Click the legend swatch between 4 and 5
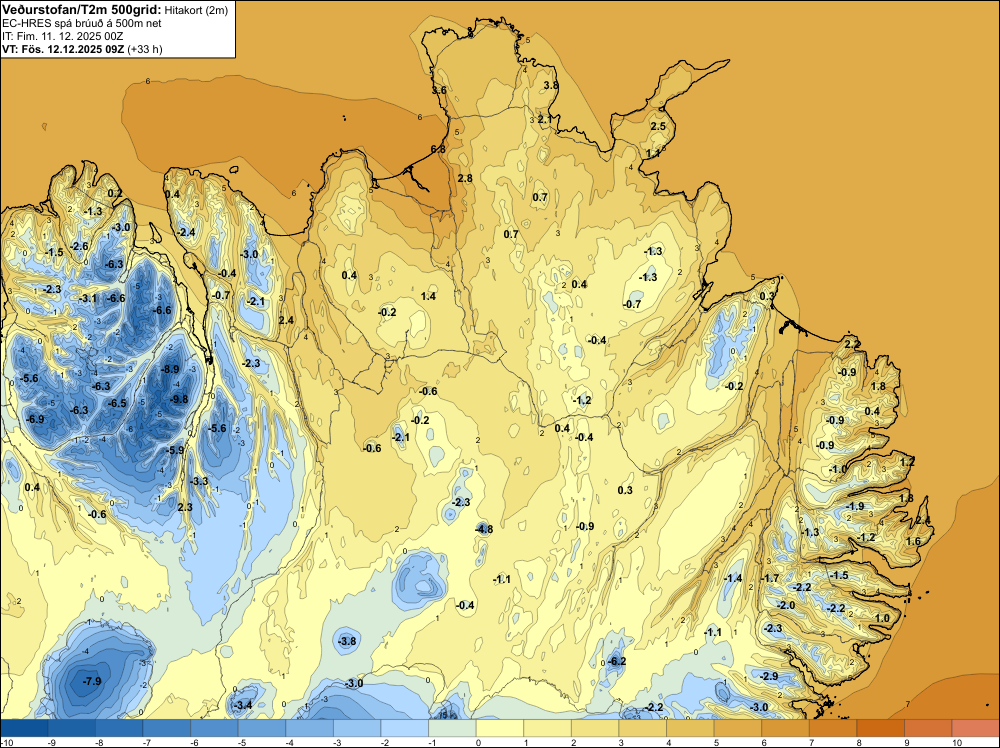The width and height of the screenshot is (1000, 748). (x=690, y=728)
